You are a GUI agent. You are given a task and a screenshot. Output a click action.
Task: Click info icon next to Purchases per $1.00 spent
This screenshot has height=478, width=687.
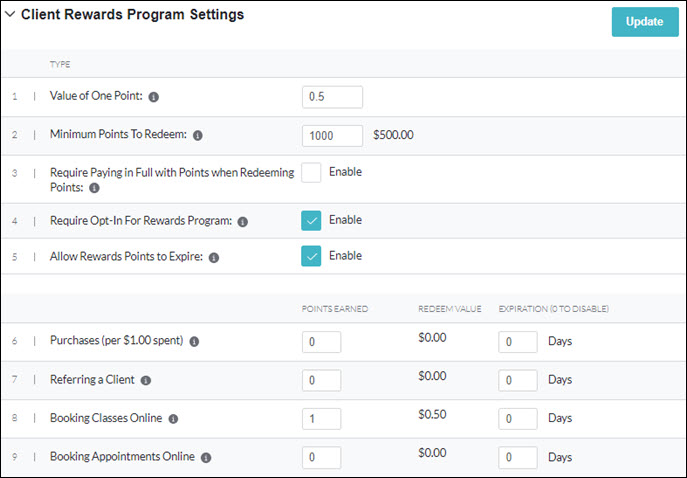click(x=194, y=341)
